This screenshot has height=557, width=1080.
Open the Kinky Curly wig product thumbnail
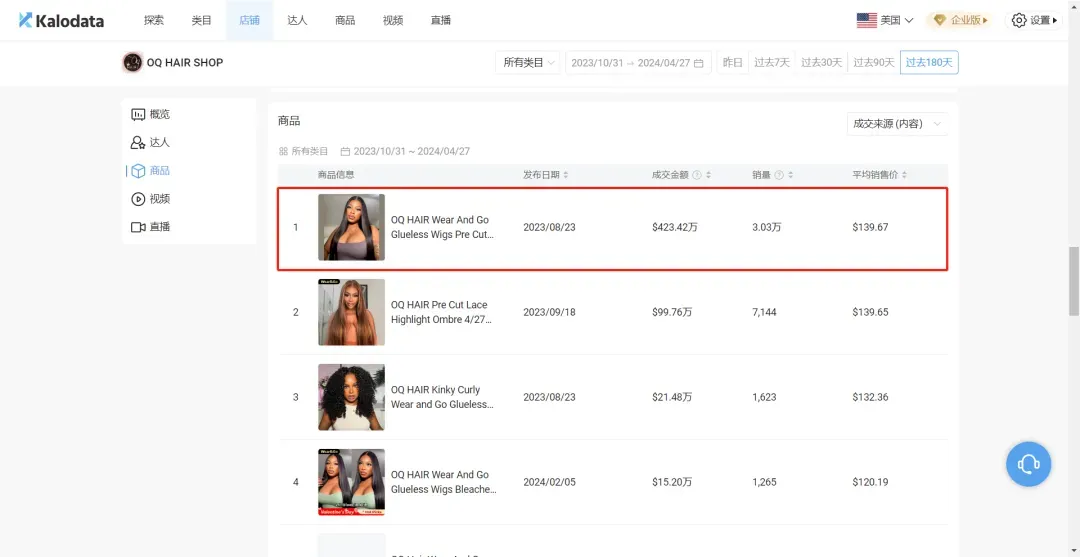[x=351, y=397]
